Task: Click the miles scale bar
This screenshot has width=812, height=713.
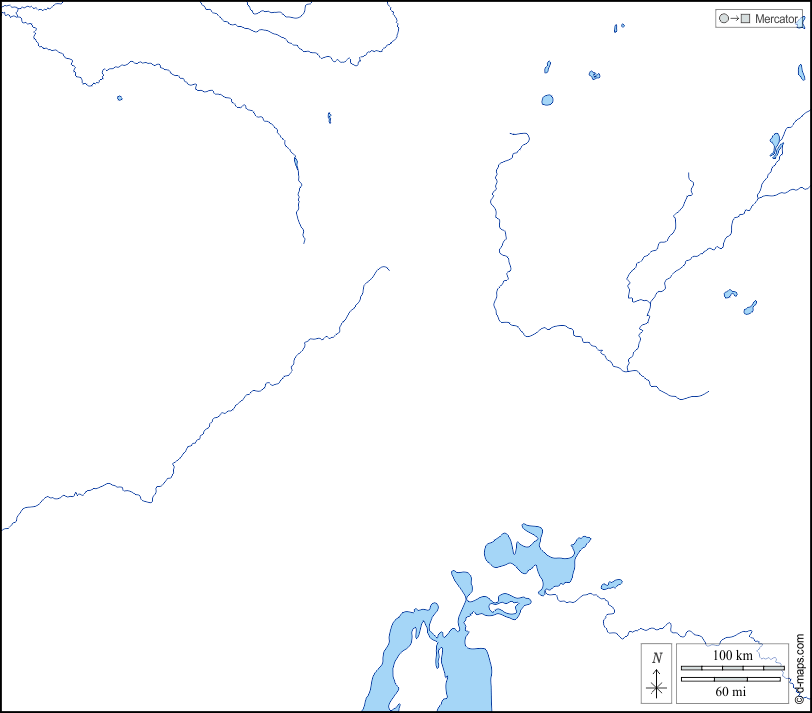Action: (732, 679)
